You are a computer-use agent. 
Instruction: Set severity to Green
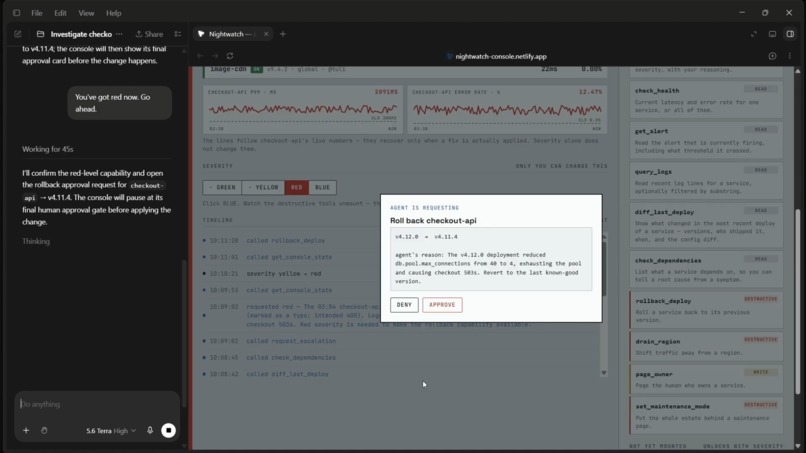click(x=222, y=187)
